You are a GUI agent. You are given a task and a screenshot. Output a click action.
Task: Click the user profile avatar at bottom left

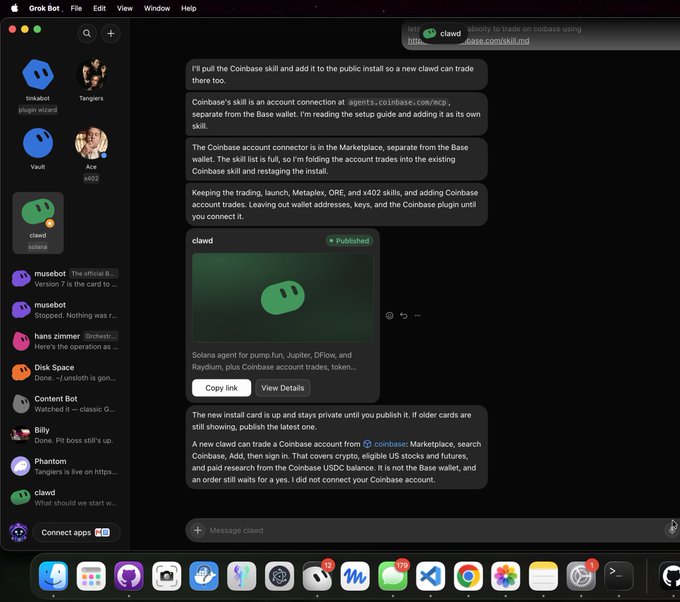pyautogui.click(x=18, y=532)
